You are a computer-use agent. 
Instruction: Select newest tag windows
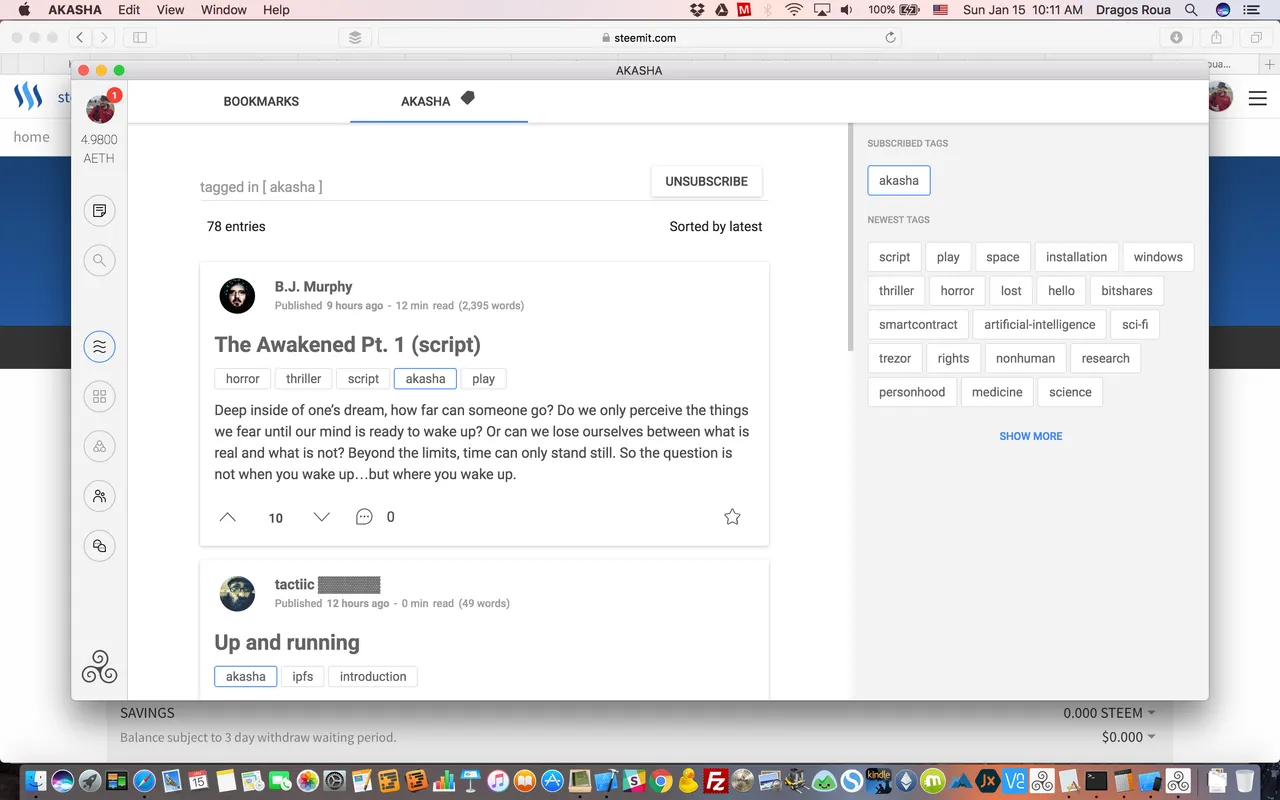tap(1158, 257)
